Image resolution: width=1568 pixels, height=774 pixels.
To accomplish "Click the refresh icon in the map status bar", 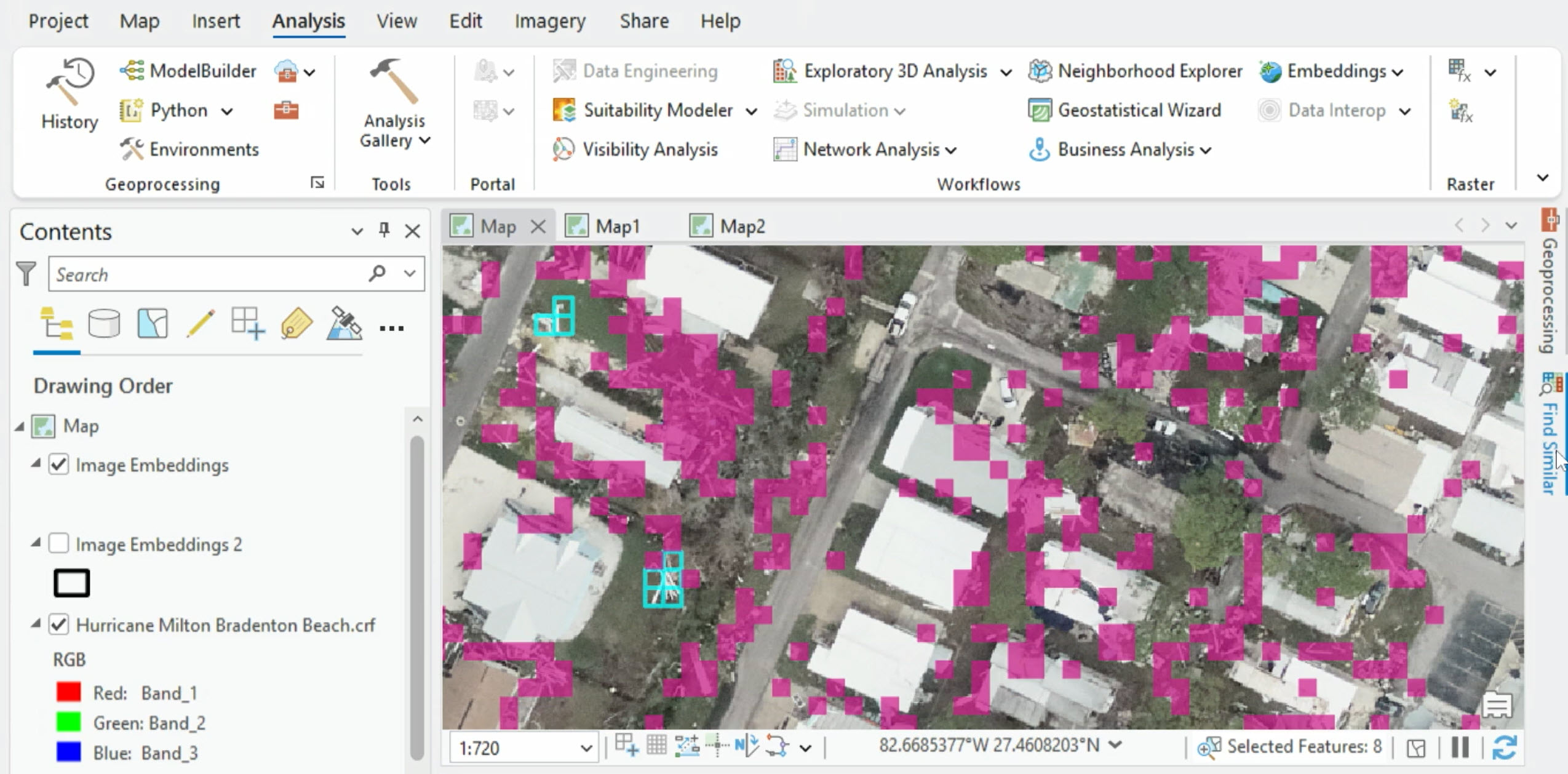I will (1504, 748).
